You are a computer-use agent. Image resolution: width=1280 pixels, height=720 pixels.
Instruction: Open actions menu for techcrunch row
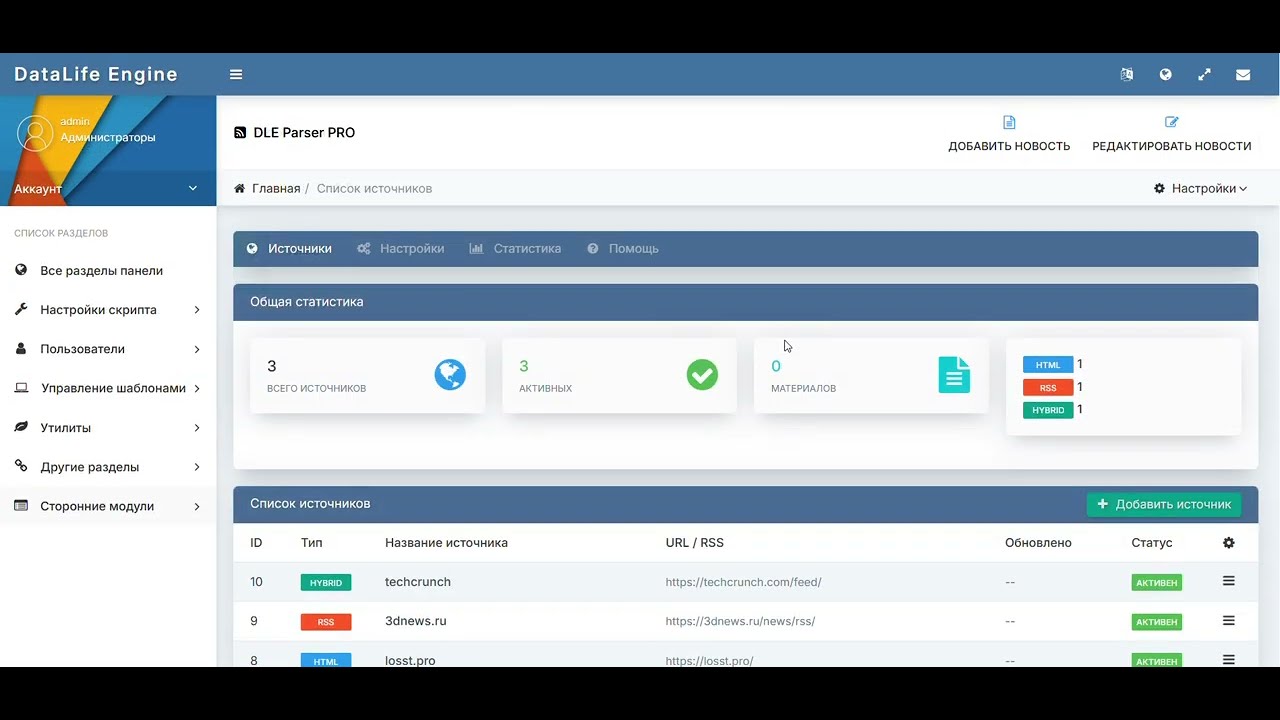[1229, 581]
